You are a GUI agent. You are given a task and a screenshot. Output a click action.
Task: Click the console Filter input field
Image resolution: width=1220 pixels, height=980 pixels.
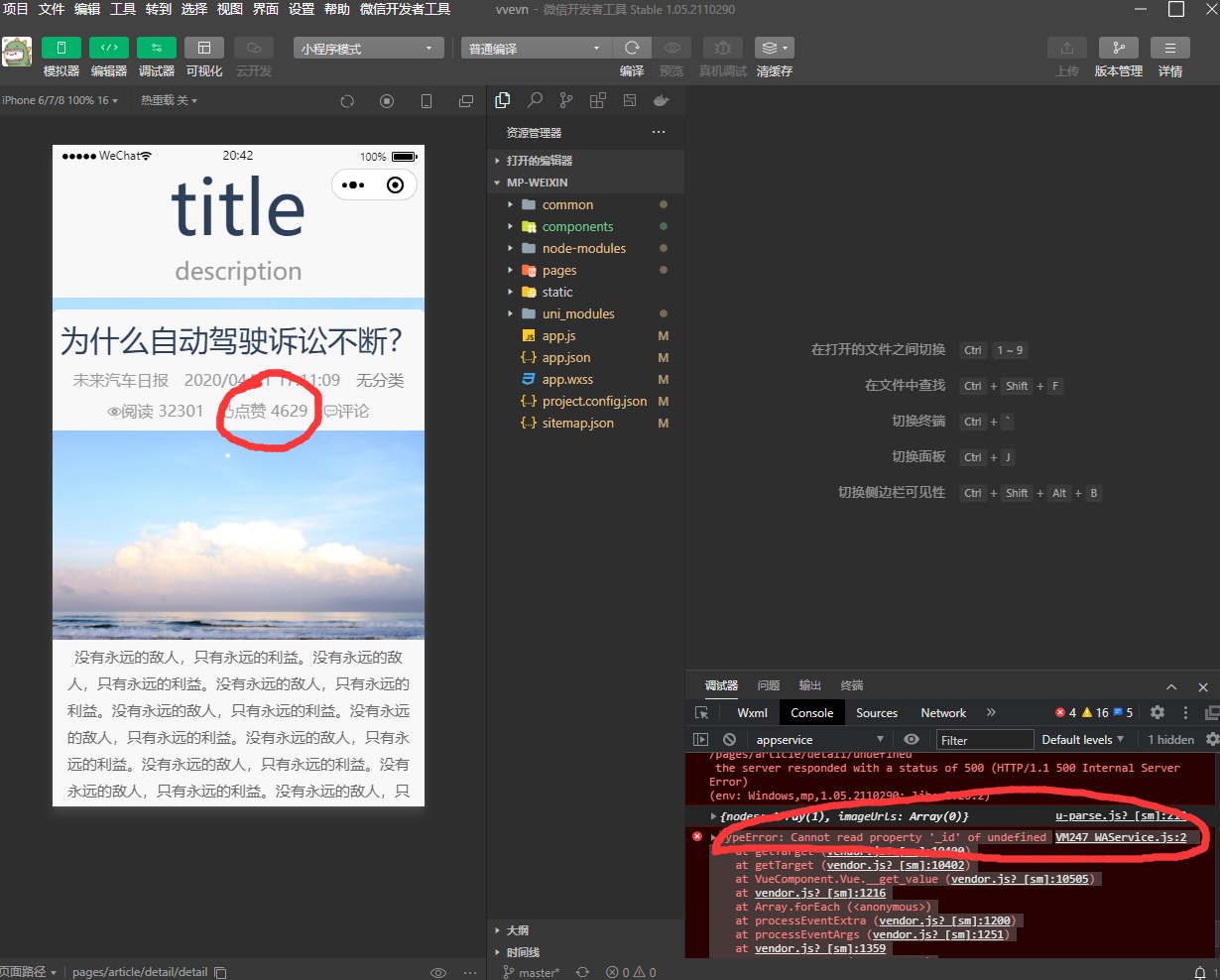coord(984,740)
